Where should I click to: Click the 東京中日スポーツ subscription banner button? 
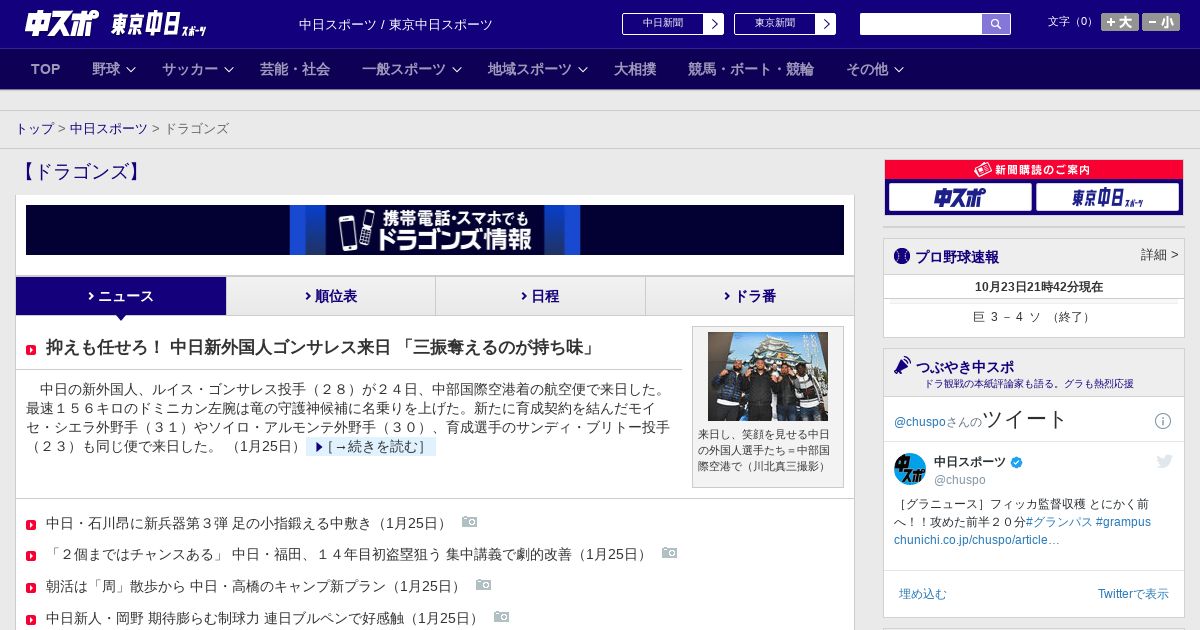tap(1107, 197)
